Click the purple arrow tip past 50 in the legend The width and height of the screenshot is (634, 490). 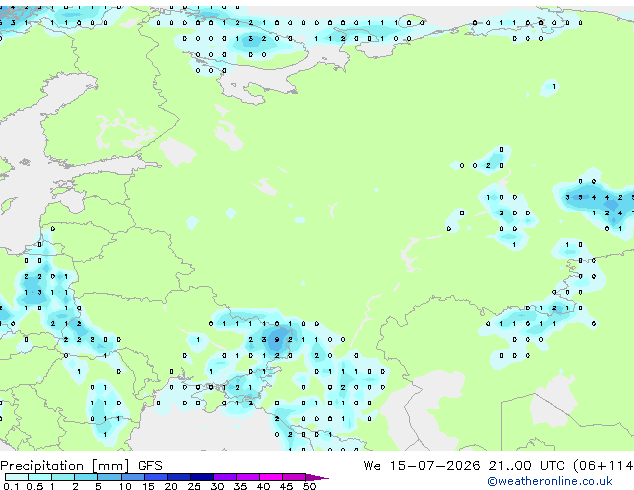[x=317, y=478]
